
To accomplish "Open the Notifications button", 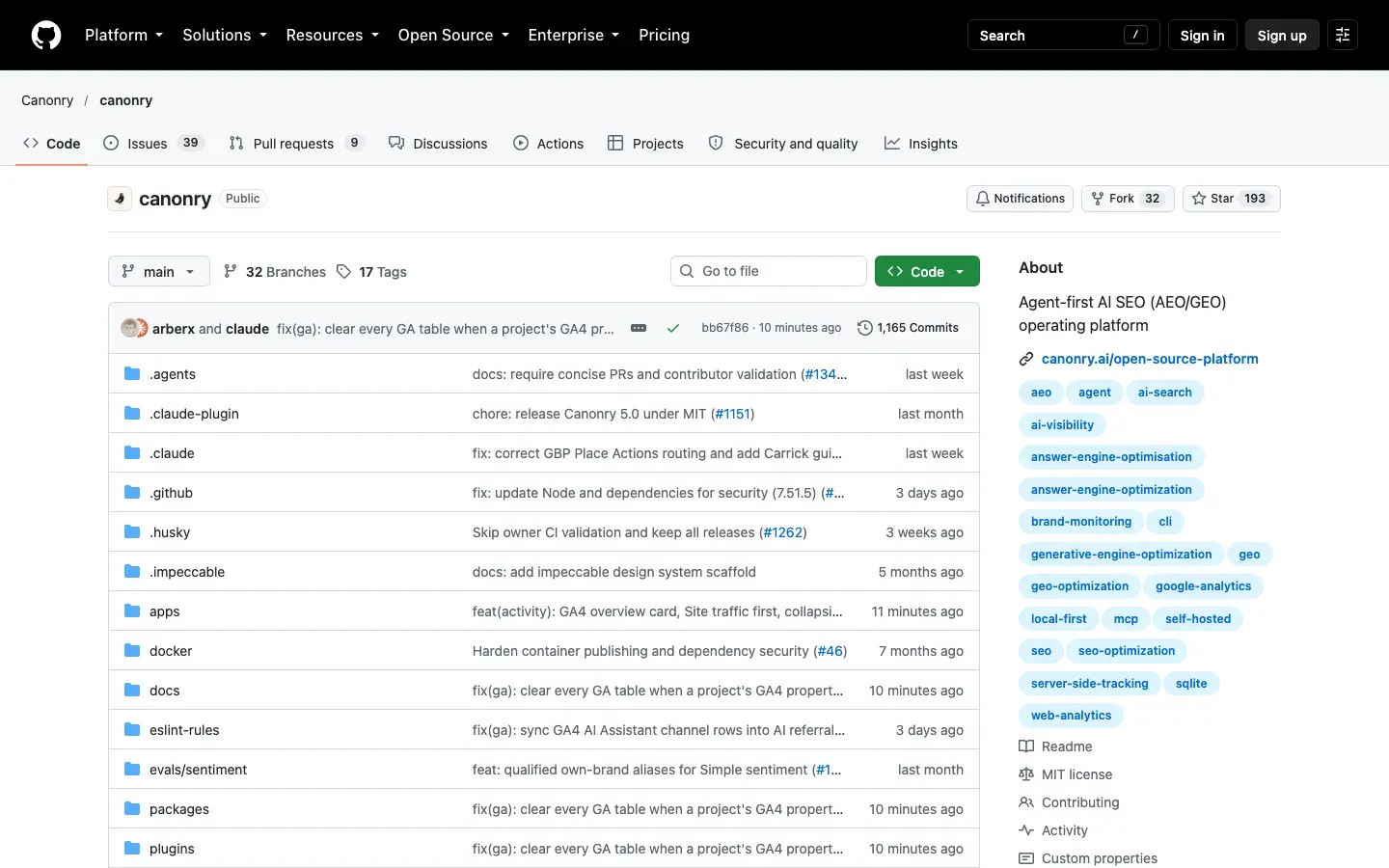I will tap(1020, 199).
